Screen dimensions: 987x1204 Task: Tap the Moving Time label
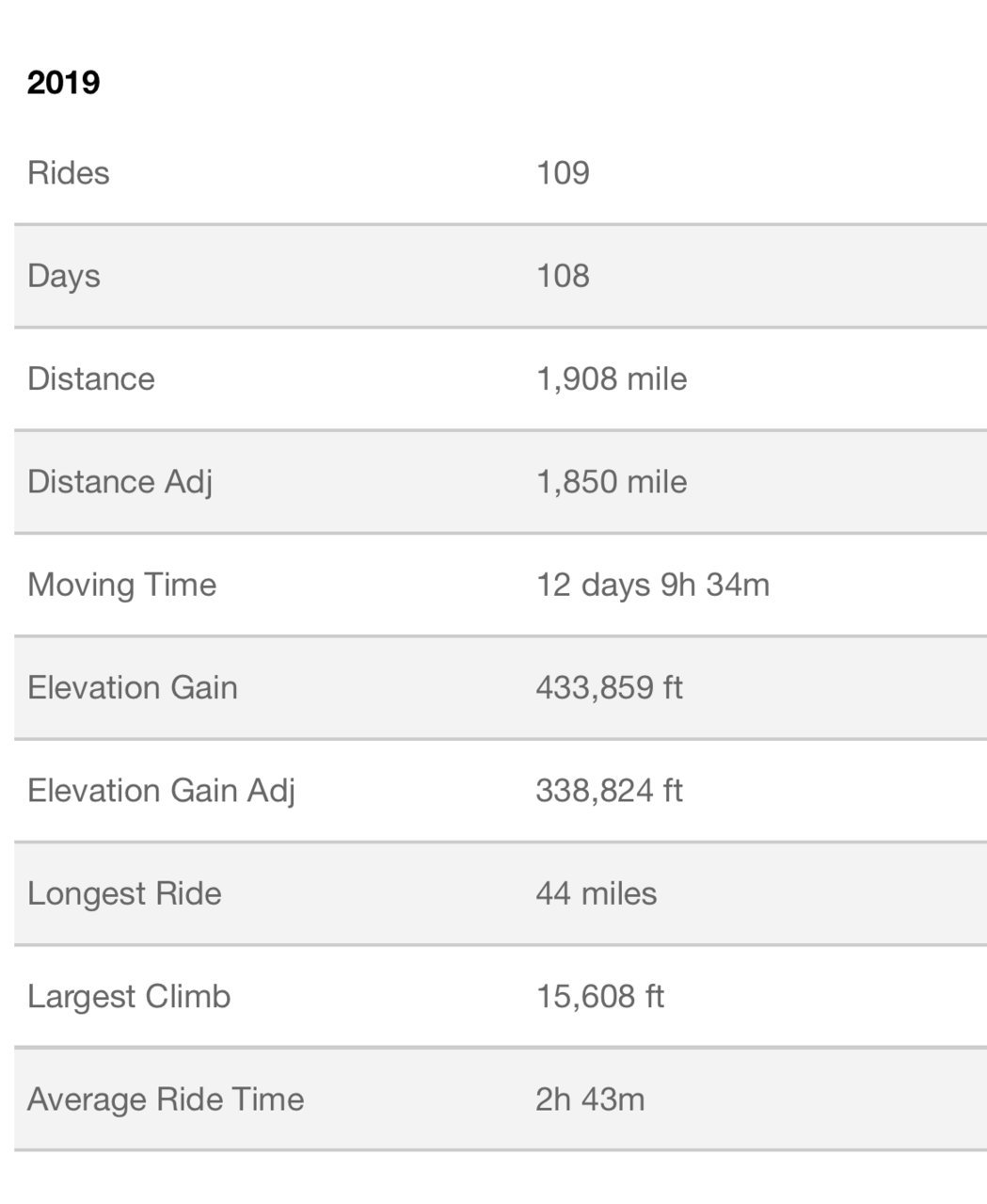point(122,585)
